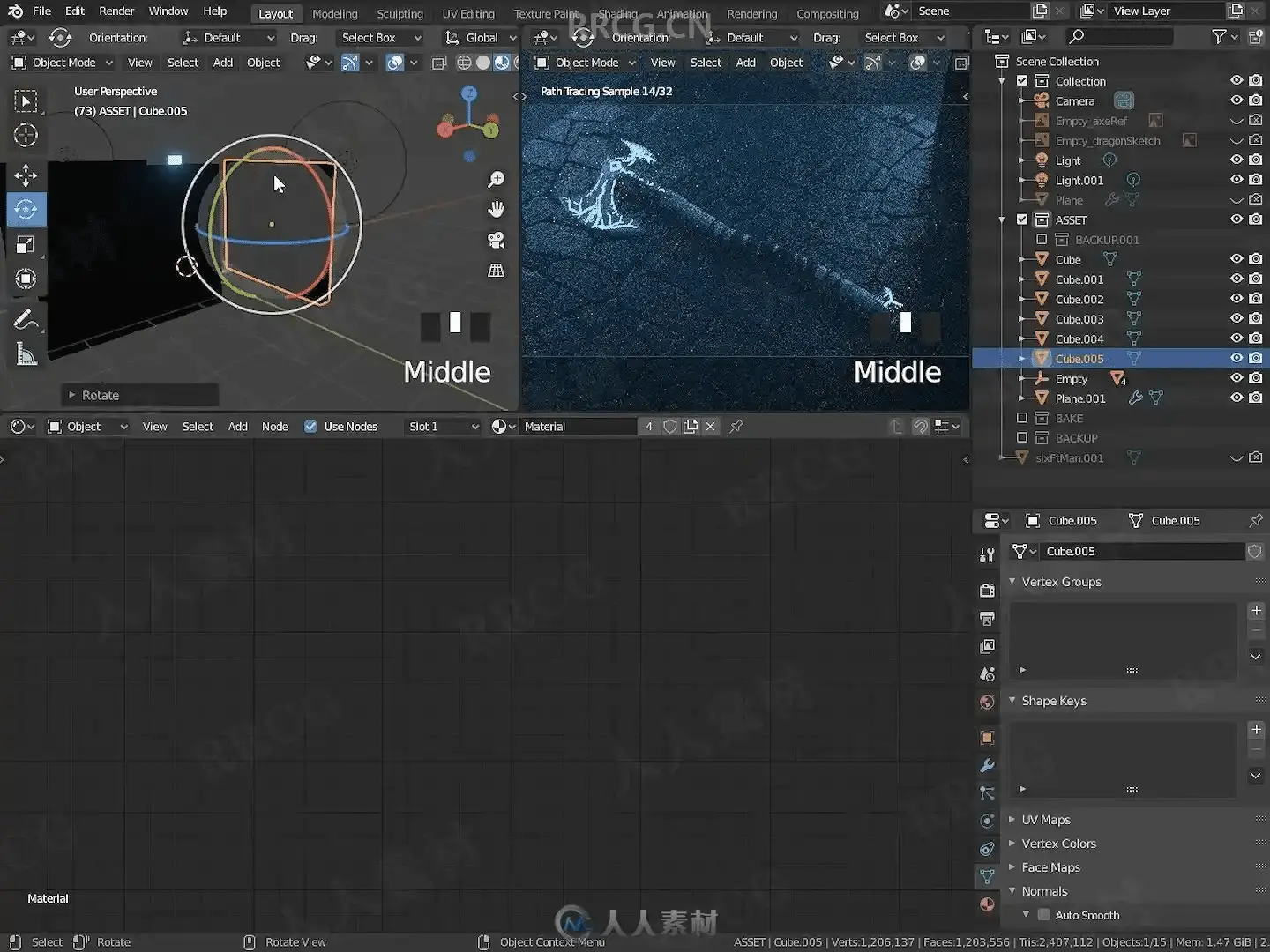The width and height of the screenshot is (1270, 952).
Task: Enable the Auto Smooth checkbox
Action: tap(1044, 915)
